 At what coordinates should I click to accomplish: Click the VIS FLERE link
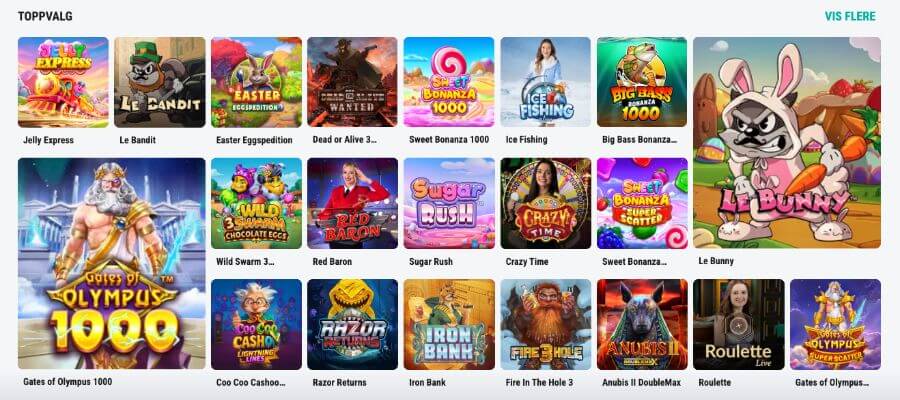[x=850, y=16]
